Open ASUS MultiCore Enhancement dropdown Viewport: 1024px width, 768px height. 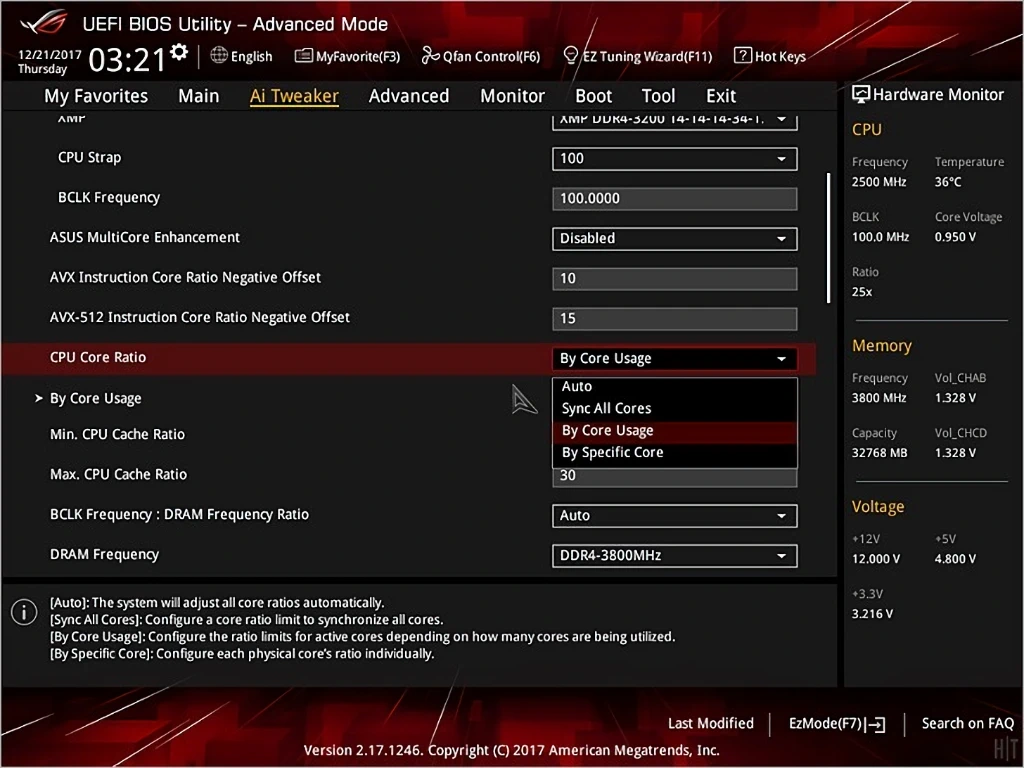[675, 238]
